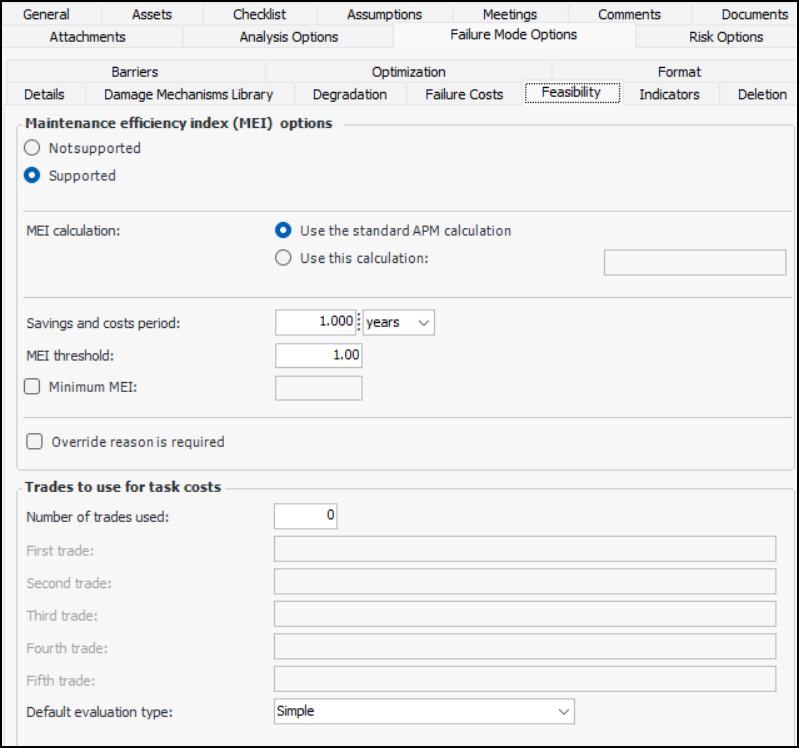Screen dimensions: 799x748
Task: Click the Number of trades used field
Action: [x=305, y=516]
